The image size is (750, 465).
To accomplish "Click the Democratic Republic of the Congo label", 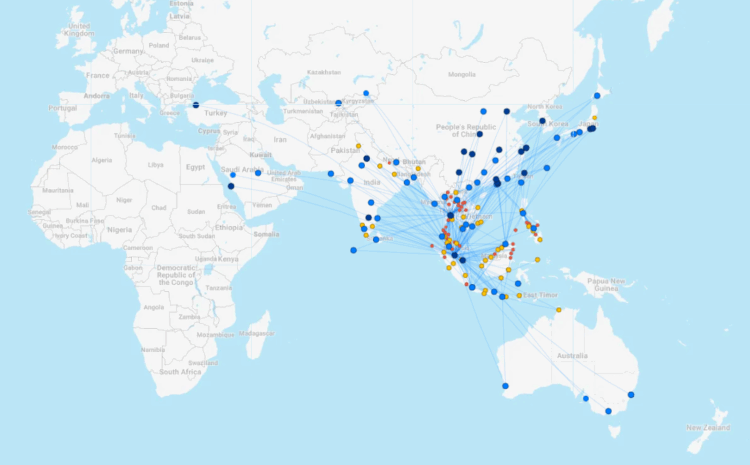I will click(176, 275).
